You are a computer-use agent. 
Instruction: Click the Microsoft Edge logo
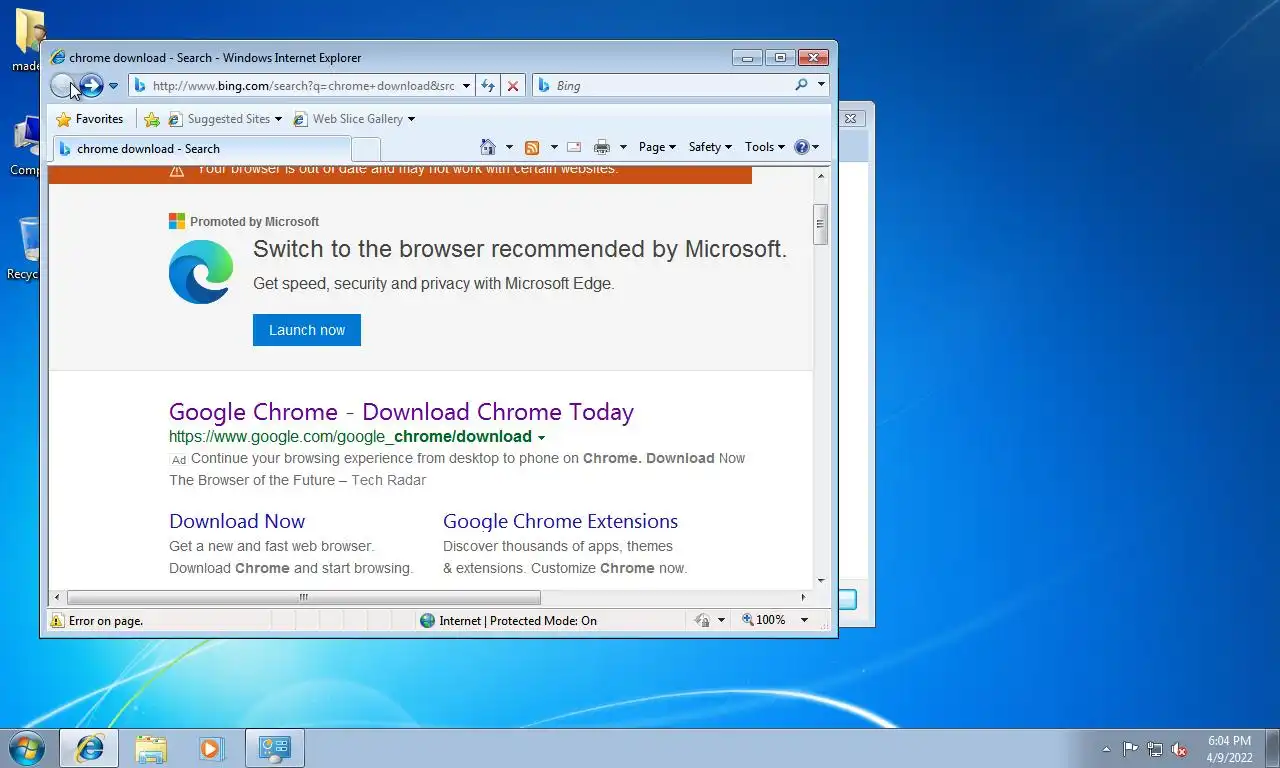(201, 272)
